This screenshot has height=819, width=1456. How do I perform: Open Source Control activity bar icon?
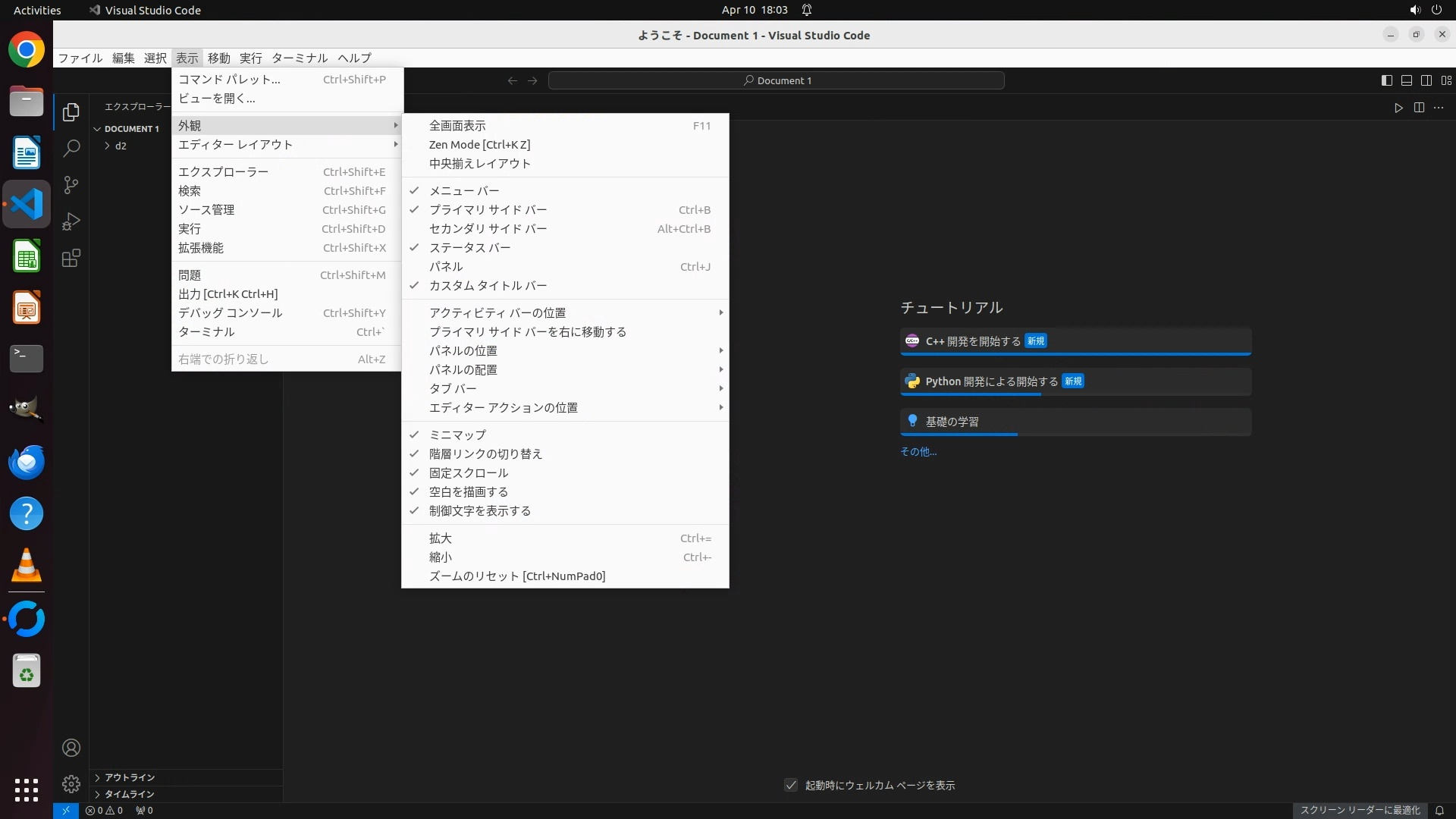click(71, 185)
